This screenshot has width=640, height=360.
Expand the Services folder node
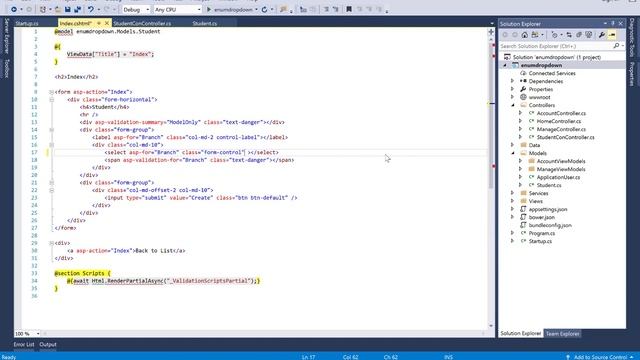click(x=513, y=193)
